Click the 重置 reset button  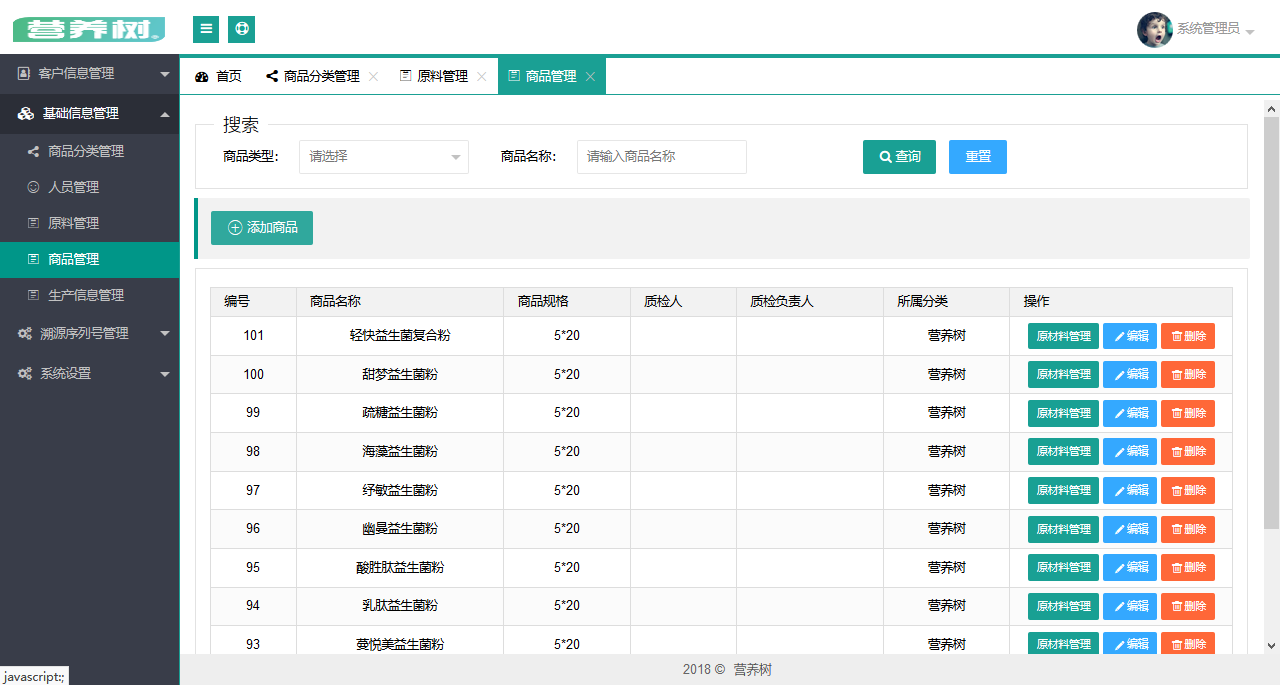click(x=977, y=157)
